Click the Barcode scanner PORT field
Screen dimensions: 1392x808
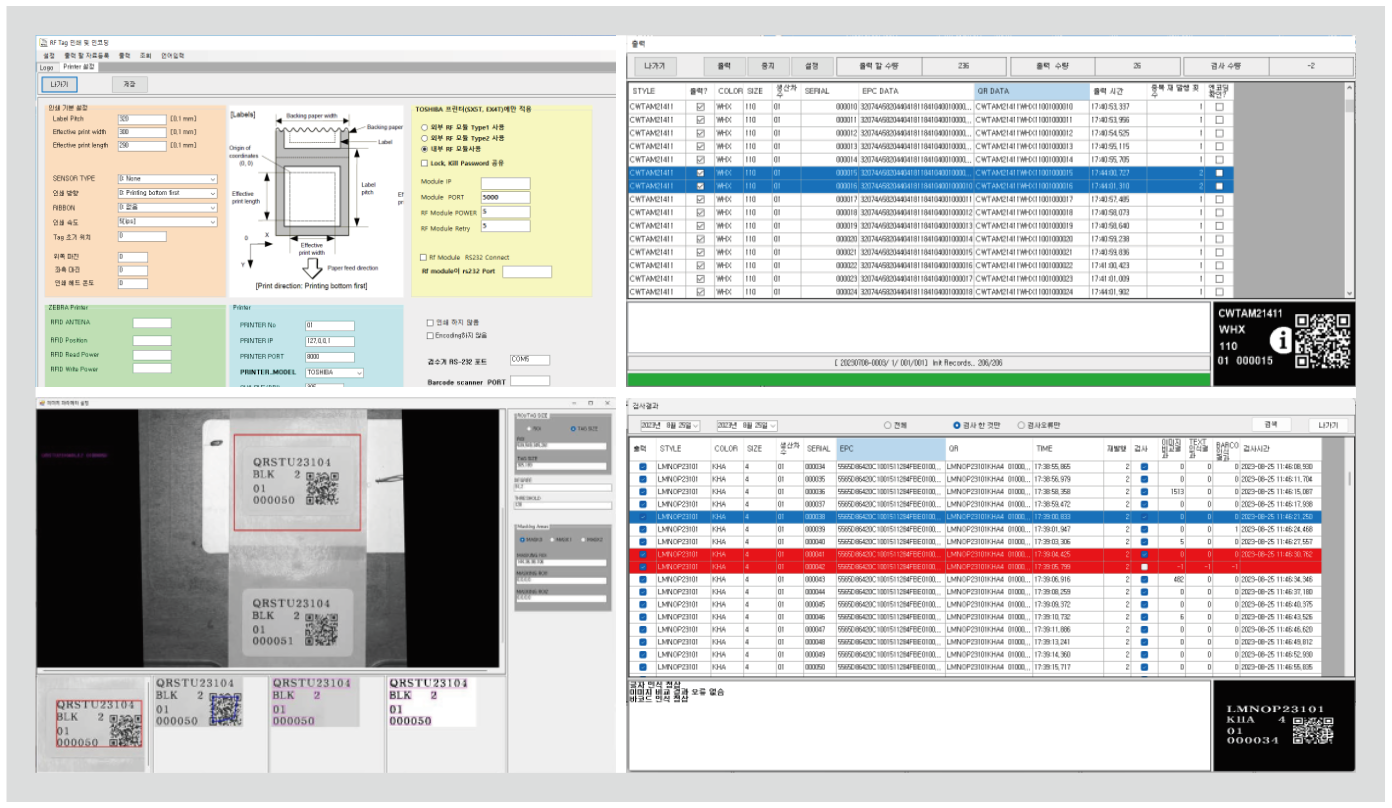tap(529, 381)
